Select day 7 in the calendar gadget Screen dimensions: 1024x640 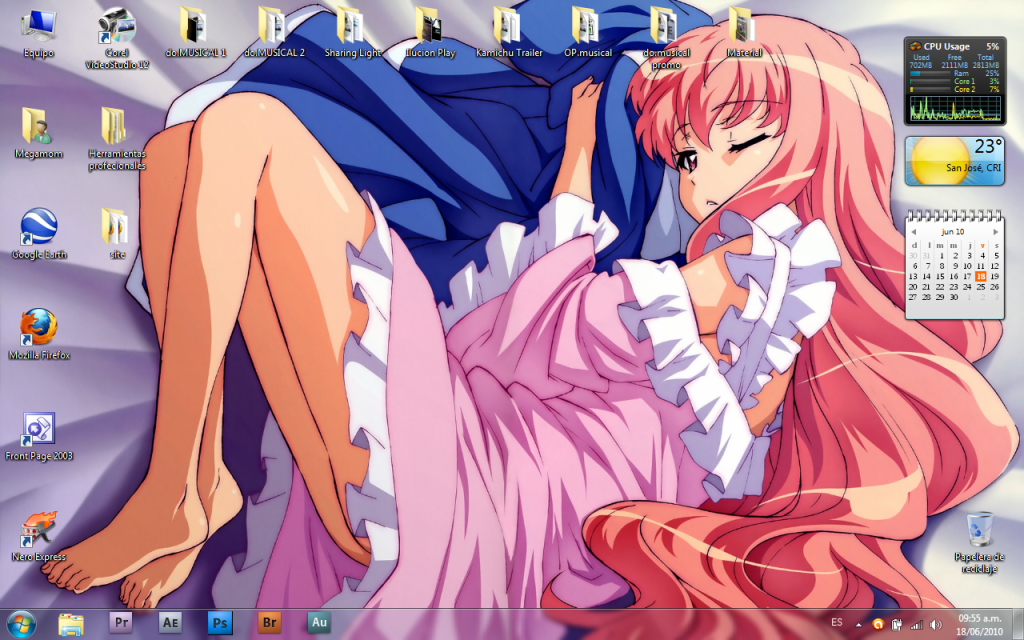point(927,266)
